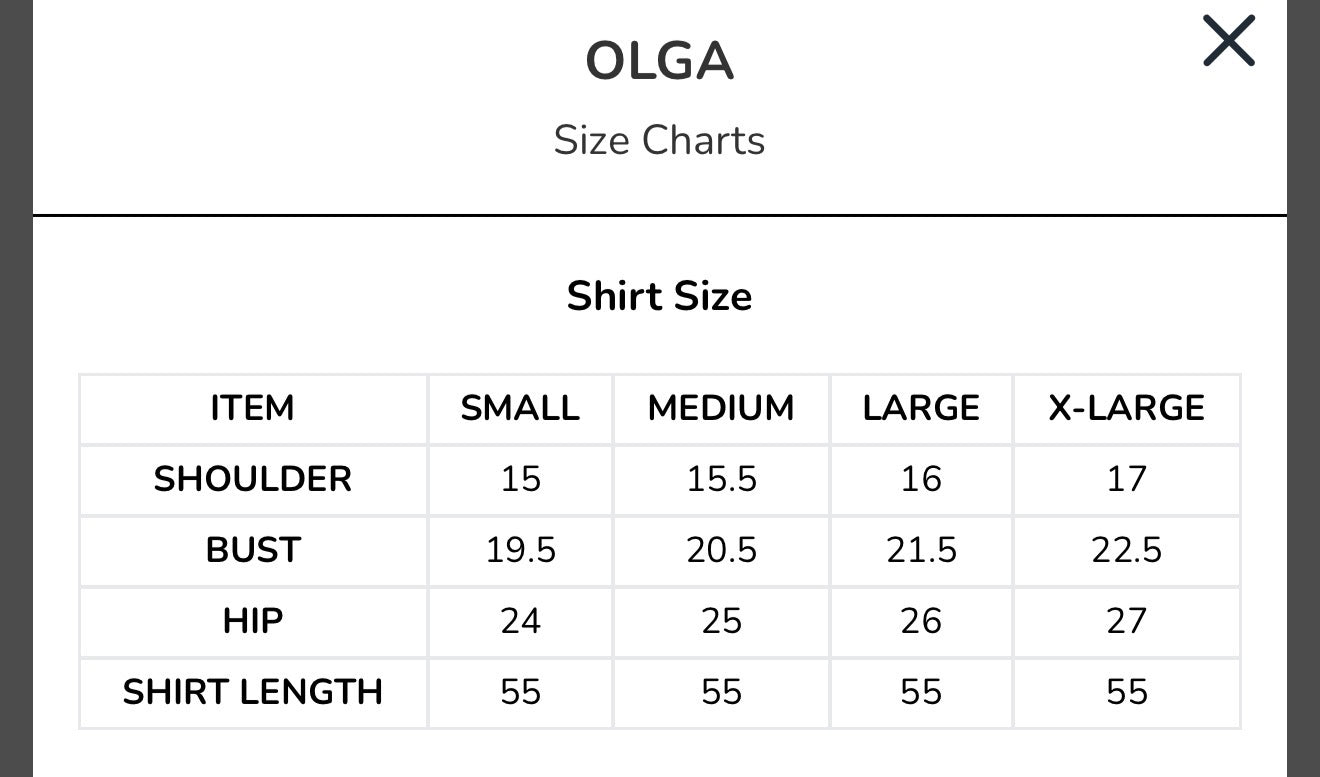Screen dimensions: 1320x777
Task: Click the Shirt Size heading
Action: coord(660,296)
